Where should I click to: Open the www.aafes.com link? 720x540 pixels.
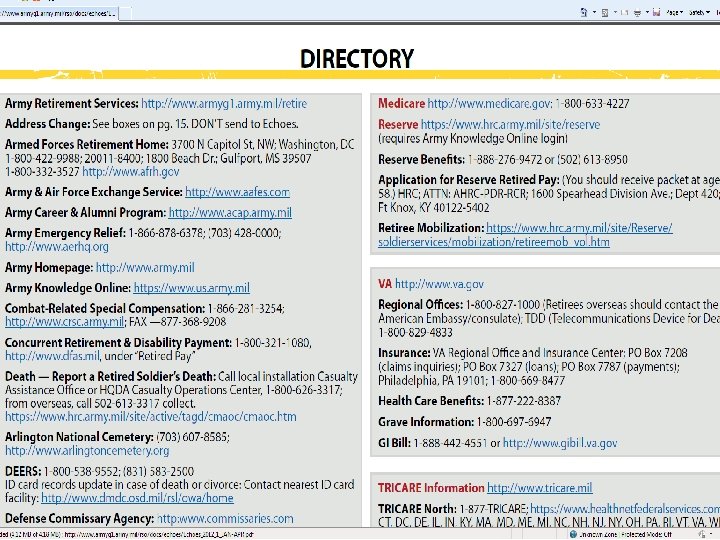[x=237, y=192]
